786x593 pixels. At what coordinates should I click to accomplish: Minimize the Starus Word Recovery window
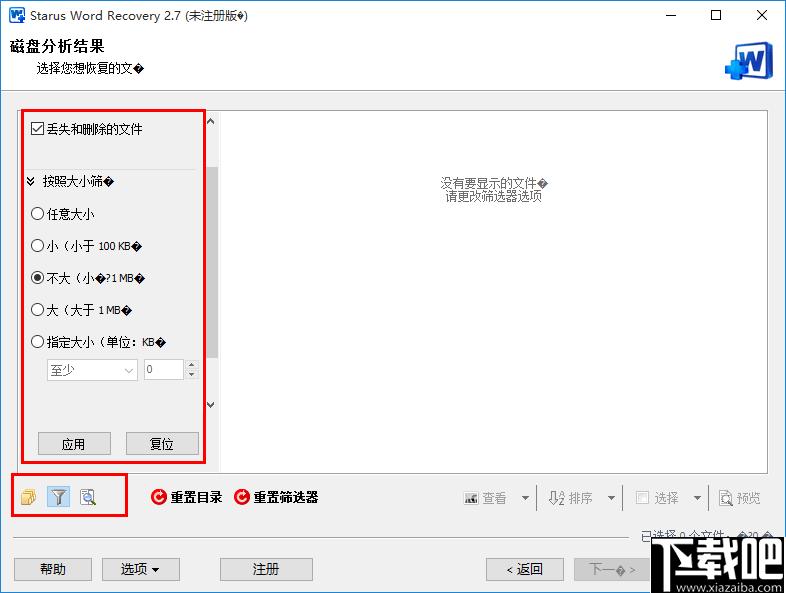coord(671,15)
